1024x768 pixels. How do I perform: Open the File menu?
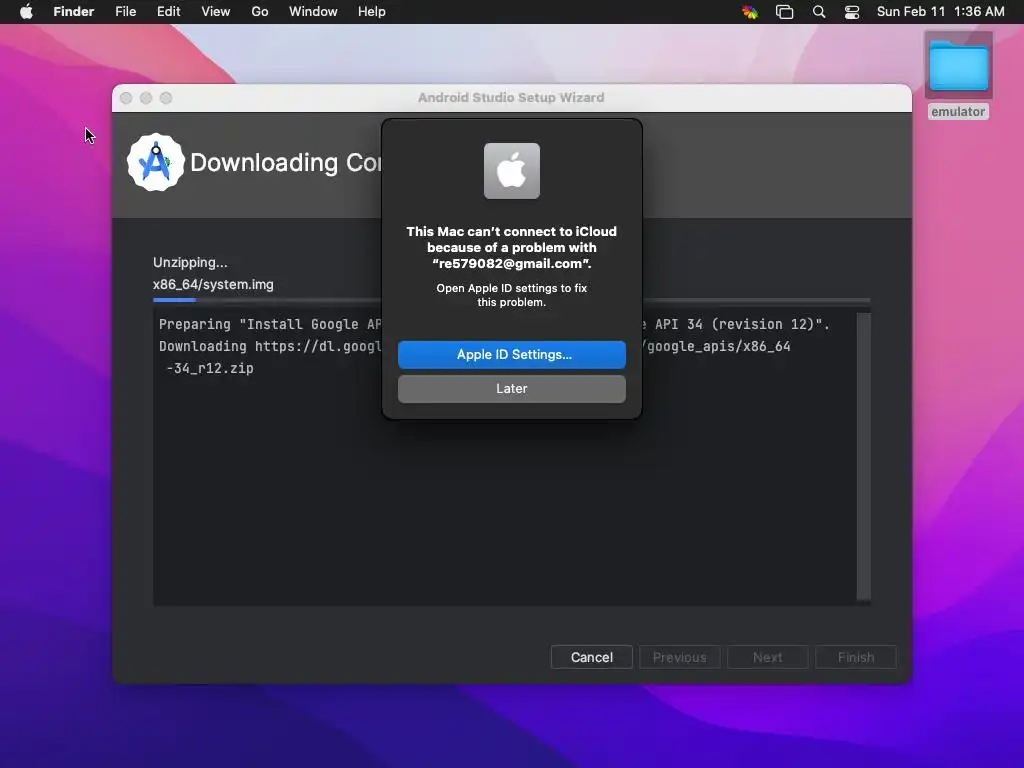point(125,12)
